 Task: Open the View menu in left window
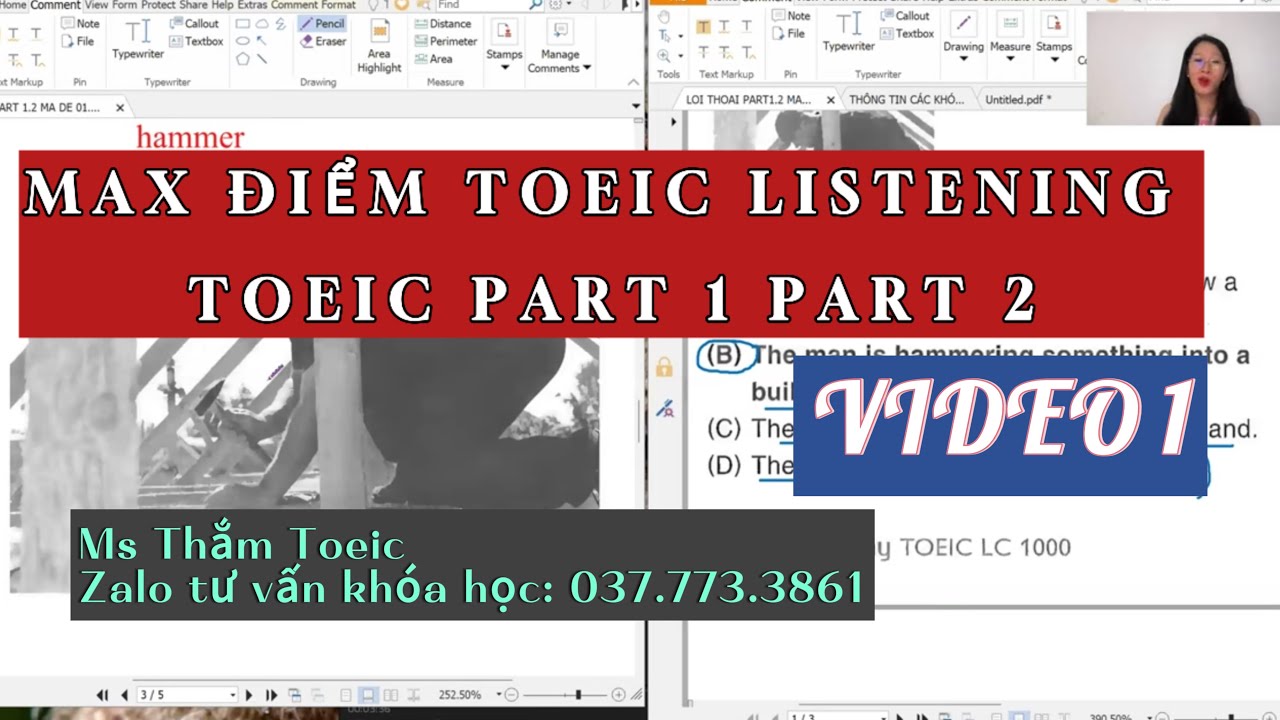click(x=97, y=5)
